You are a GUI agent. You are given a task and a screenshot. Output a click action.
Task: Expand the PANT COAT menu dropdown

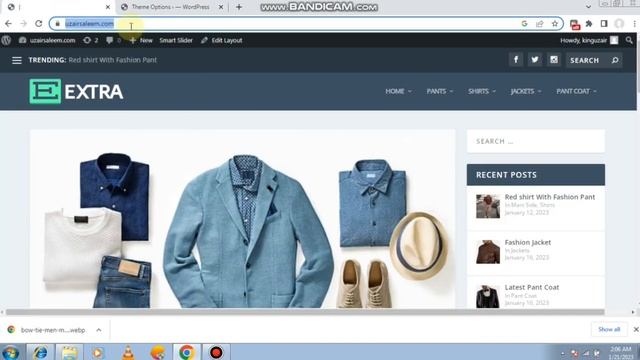click(576, 91)
